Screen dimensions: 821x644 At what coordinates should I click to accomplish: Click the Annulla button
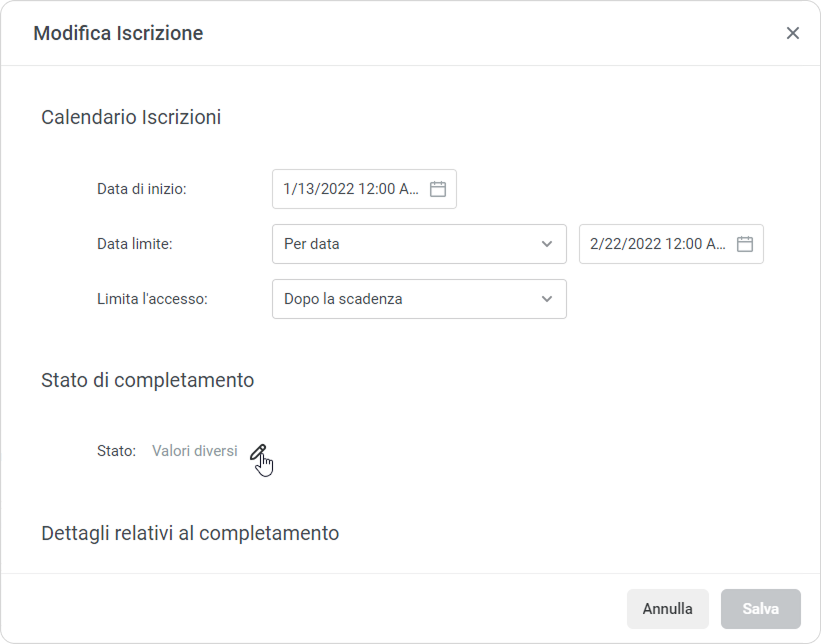[x=667, y=608]
